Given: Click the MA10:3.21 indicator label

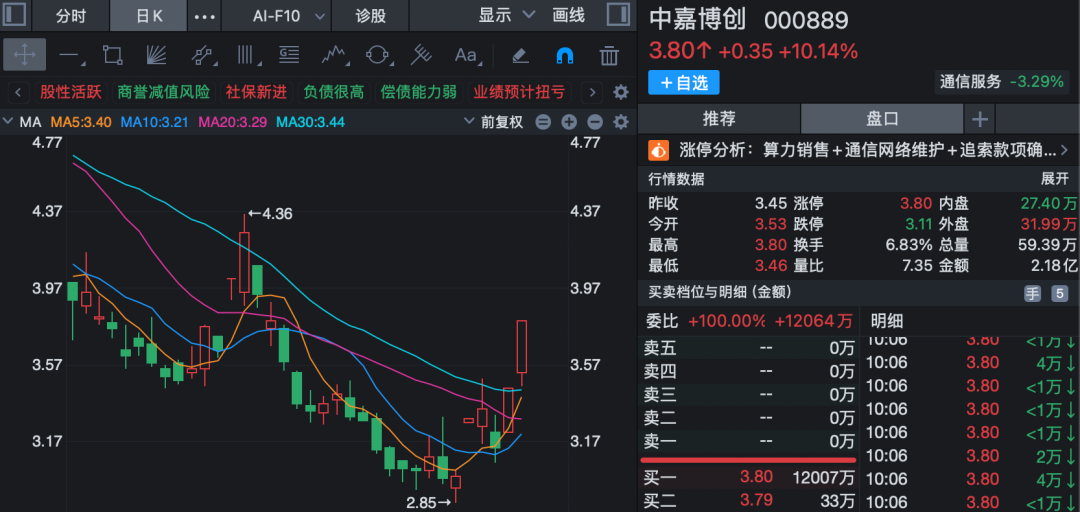Looking at the screenshot, I should coord(156,123).
